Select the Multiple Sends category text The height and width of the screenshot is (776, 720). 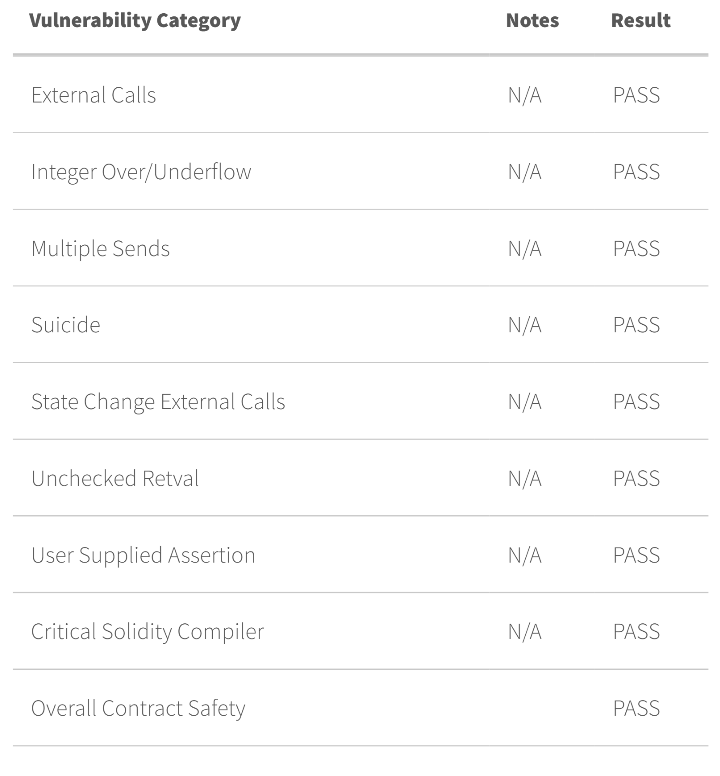pyautogui.click(x=100, y=249)
